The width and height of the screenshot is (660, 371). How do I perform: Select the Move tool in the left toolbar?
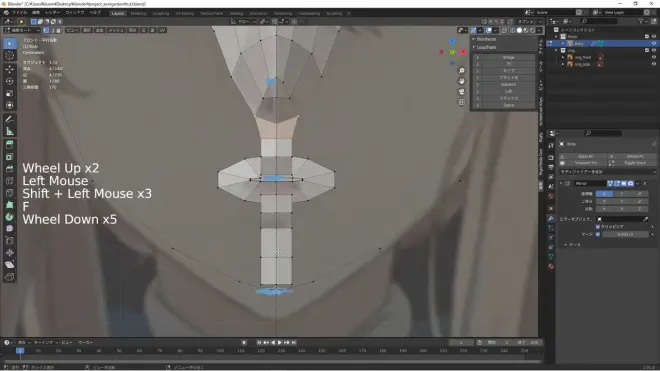10,69
